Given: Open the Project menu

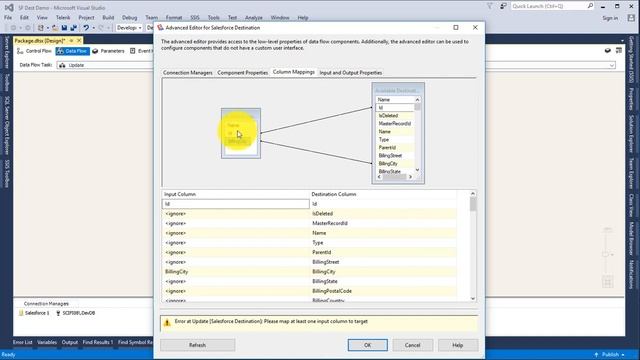Looking at the screenshot, I should pos(86,18).
